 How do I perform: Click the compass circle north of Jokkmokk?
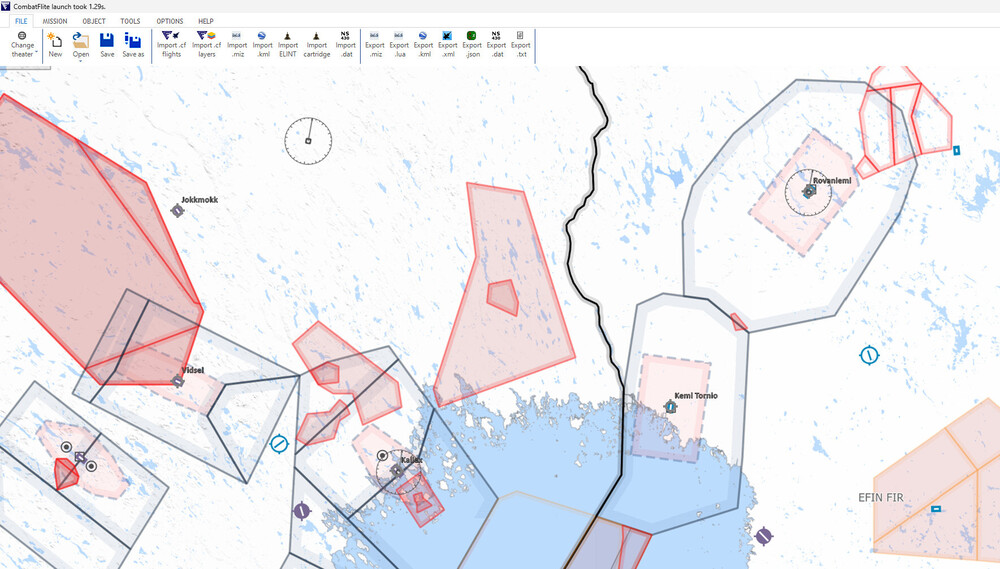tap(308, 141)
